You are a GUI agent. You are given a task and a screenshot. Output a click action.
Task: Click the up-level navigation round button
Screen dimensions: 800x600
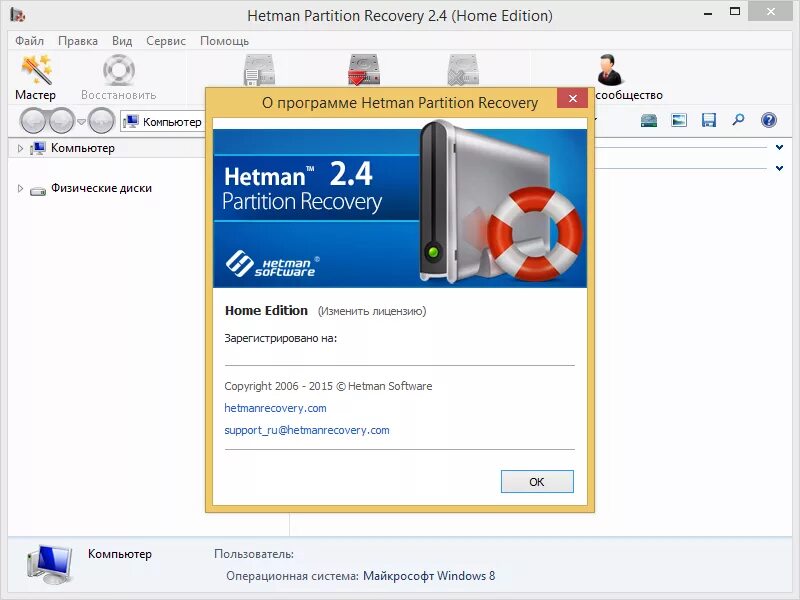pos(101,121)
